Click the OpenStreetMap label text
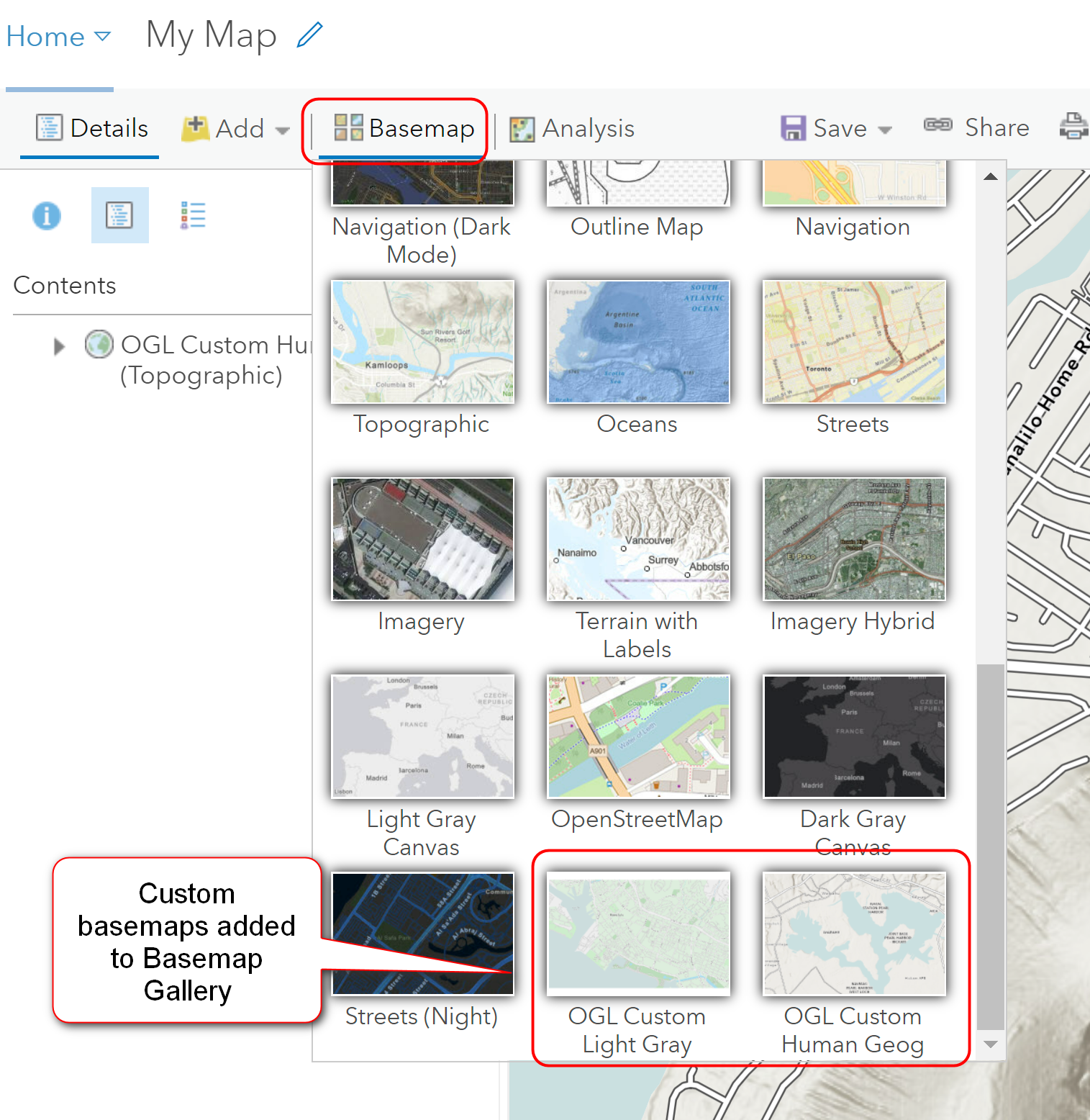 [x=637, y=819]
